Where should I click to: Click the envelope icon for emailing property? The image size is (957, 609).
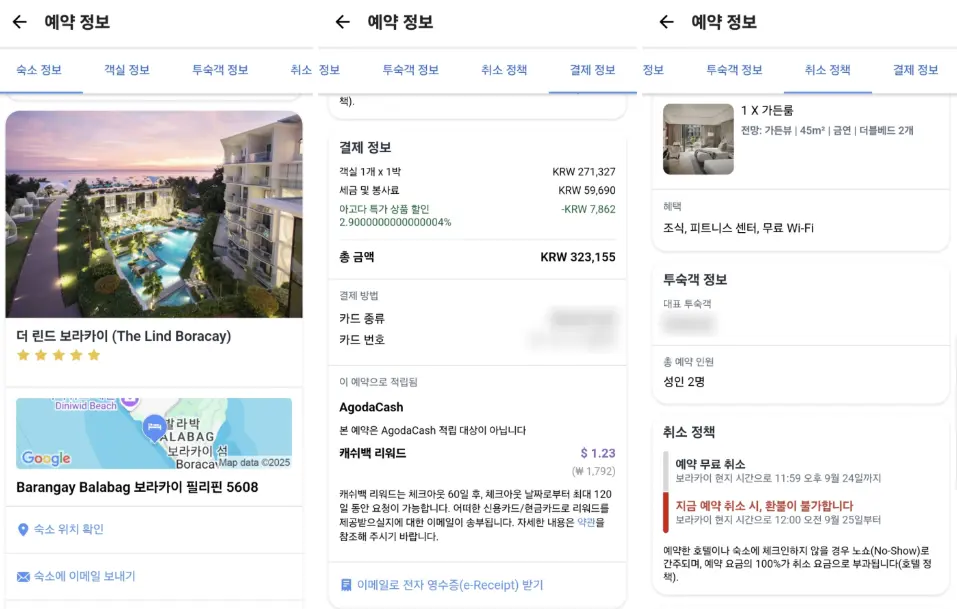[x=23, y=577]
